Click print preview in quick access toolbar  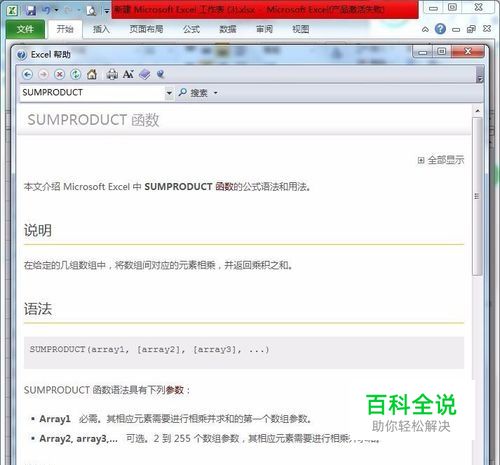[x=91, y=11]
